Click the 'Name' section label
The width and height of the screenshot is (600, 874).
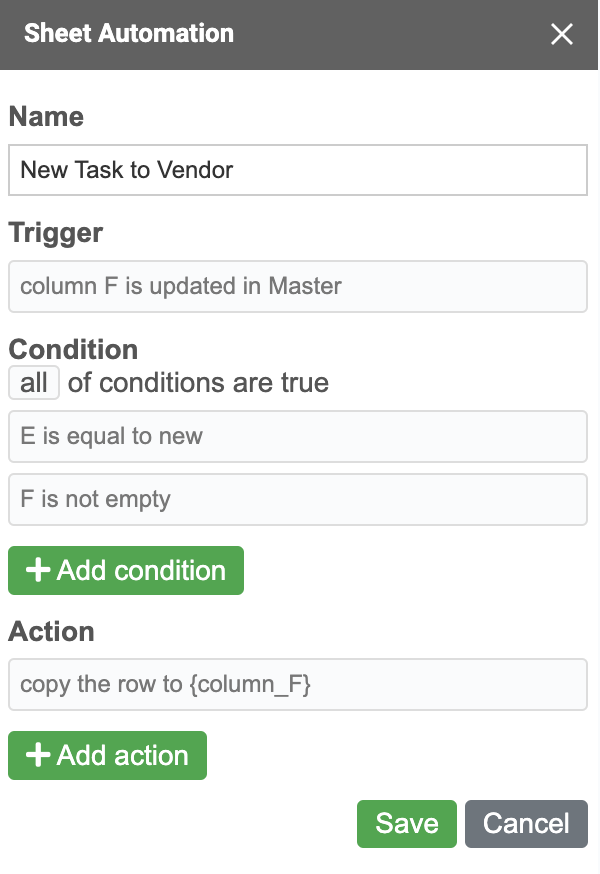[46, 117]
